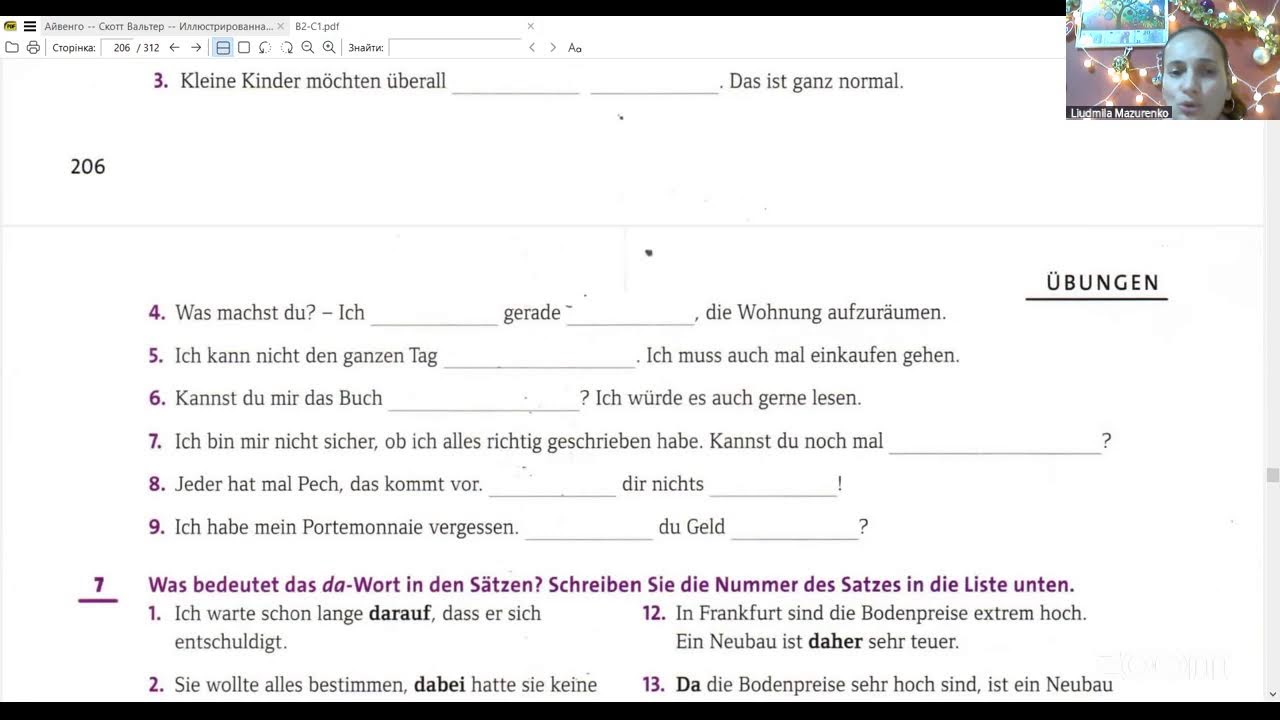This screenshot has width=1280, height=720.
Task: Click page number 206 printed in the document
Action: tap(88, 167)
